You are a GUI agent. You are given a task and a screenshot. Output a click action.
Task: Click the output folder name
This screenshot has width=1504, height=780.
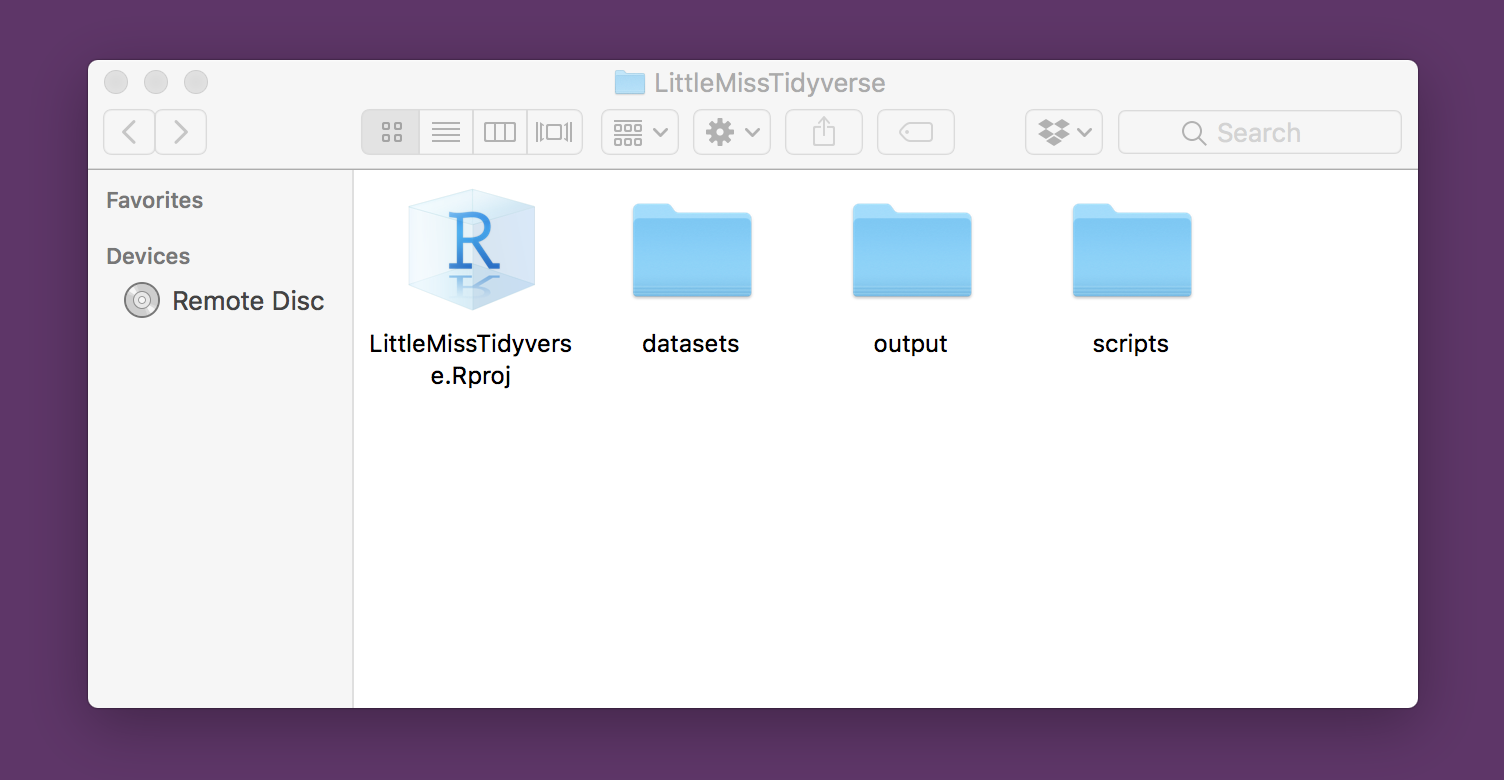911,344
